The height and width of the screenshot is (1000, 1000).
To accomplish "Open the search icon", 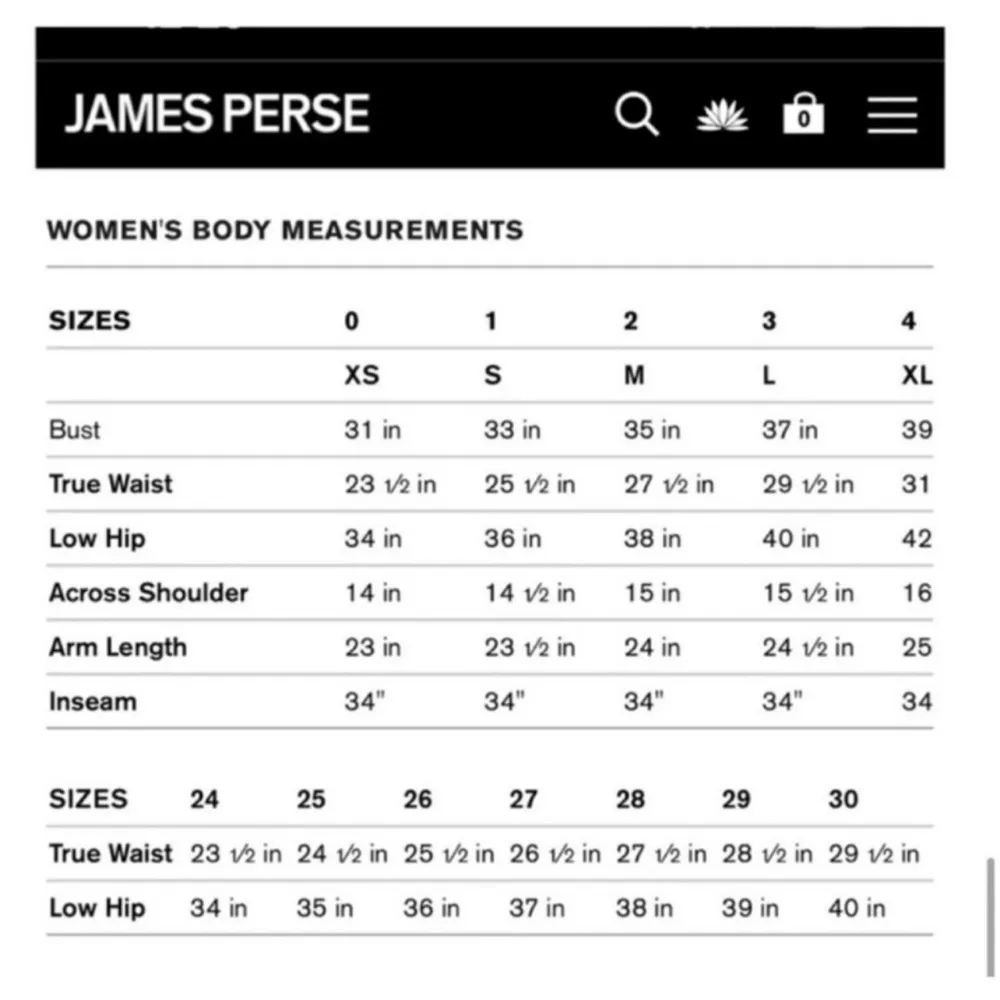I will click(637, 115).
